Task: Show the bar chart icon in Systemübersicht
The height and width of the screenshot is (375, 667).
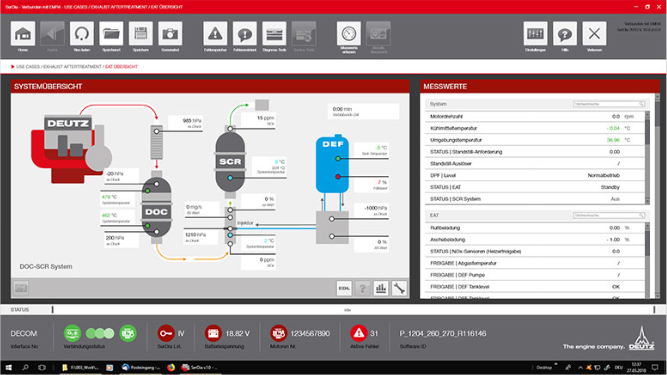Action: (x=381, y=288)
